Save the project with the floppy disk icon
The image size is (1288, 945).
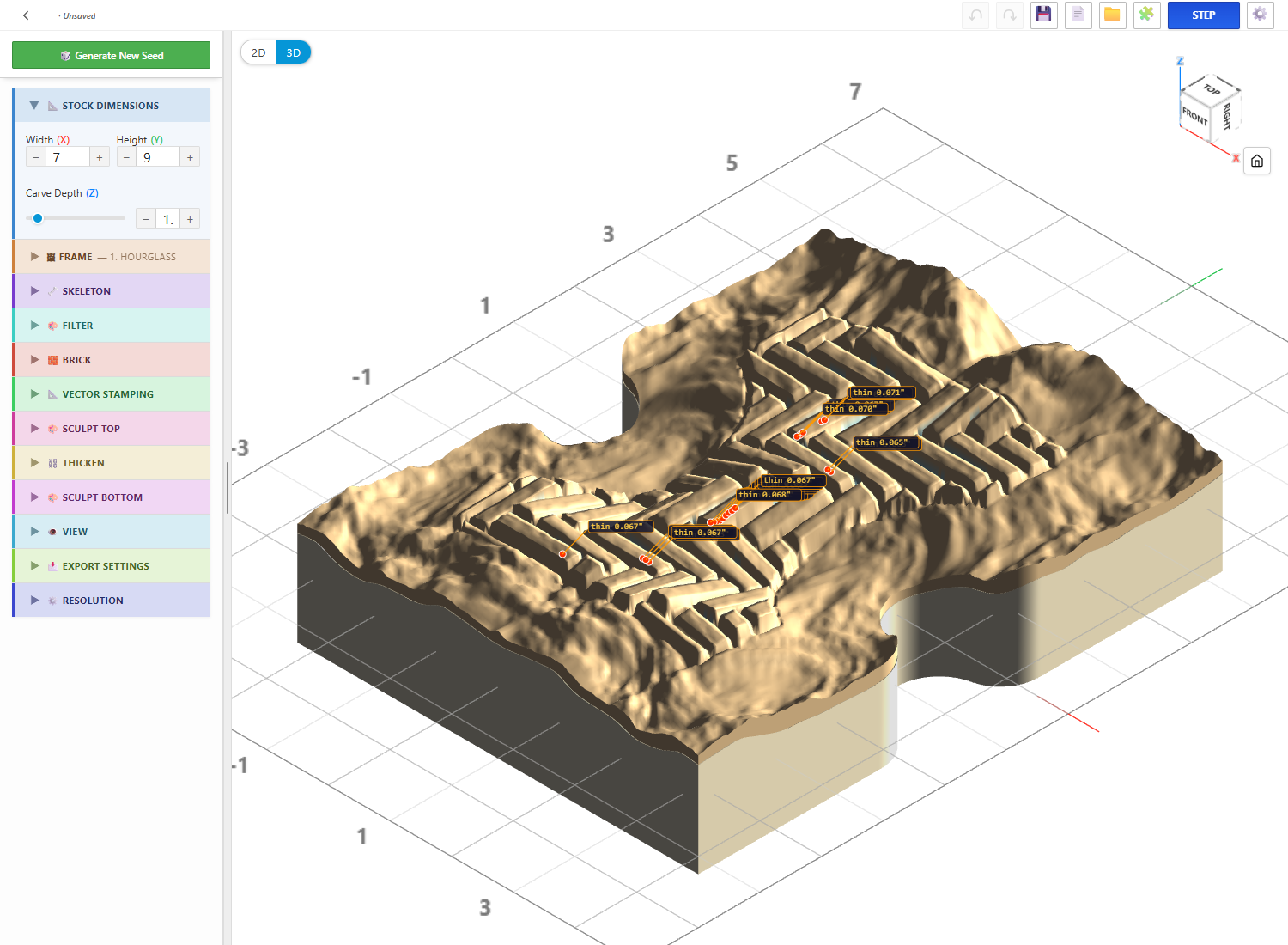(x=1043, y=15)
